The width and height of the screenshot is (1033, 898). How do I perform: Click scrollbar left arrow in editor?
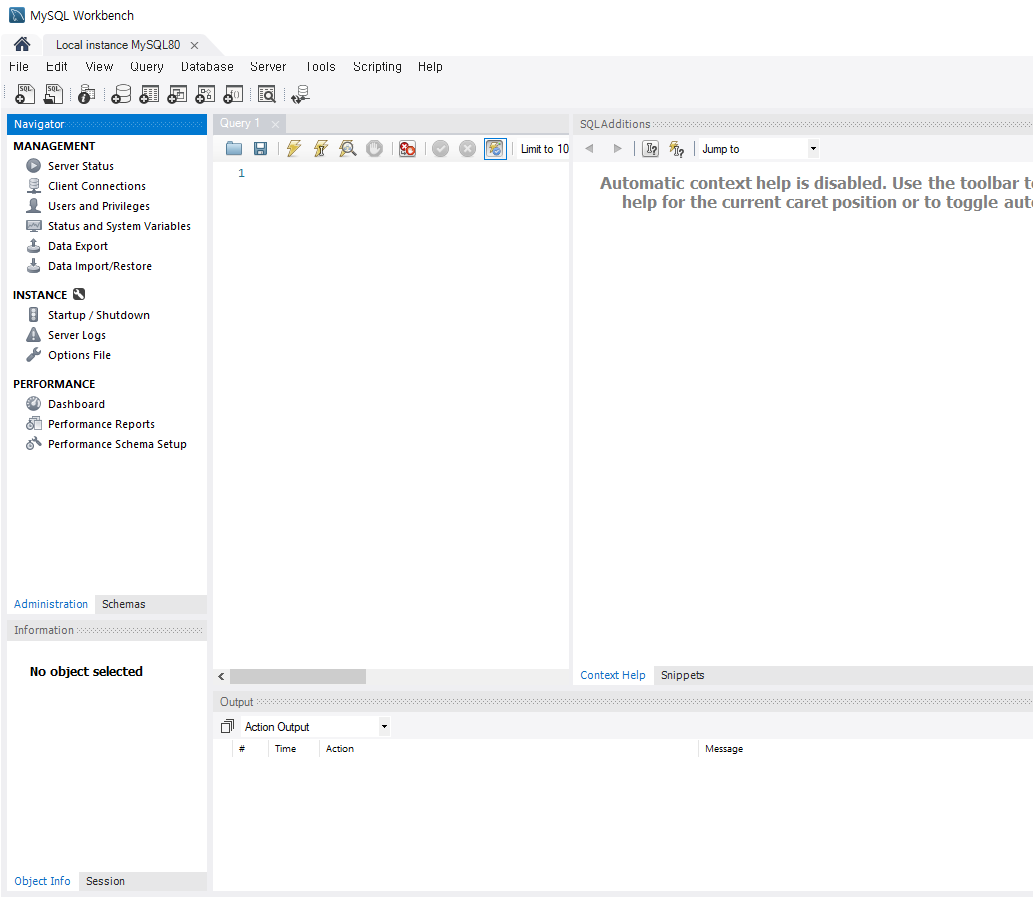(221, 677)
